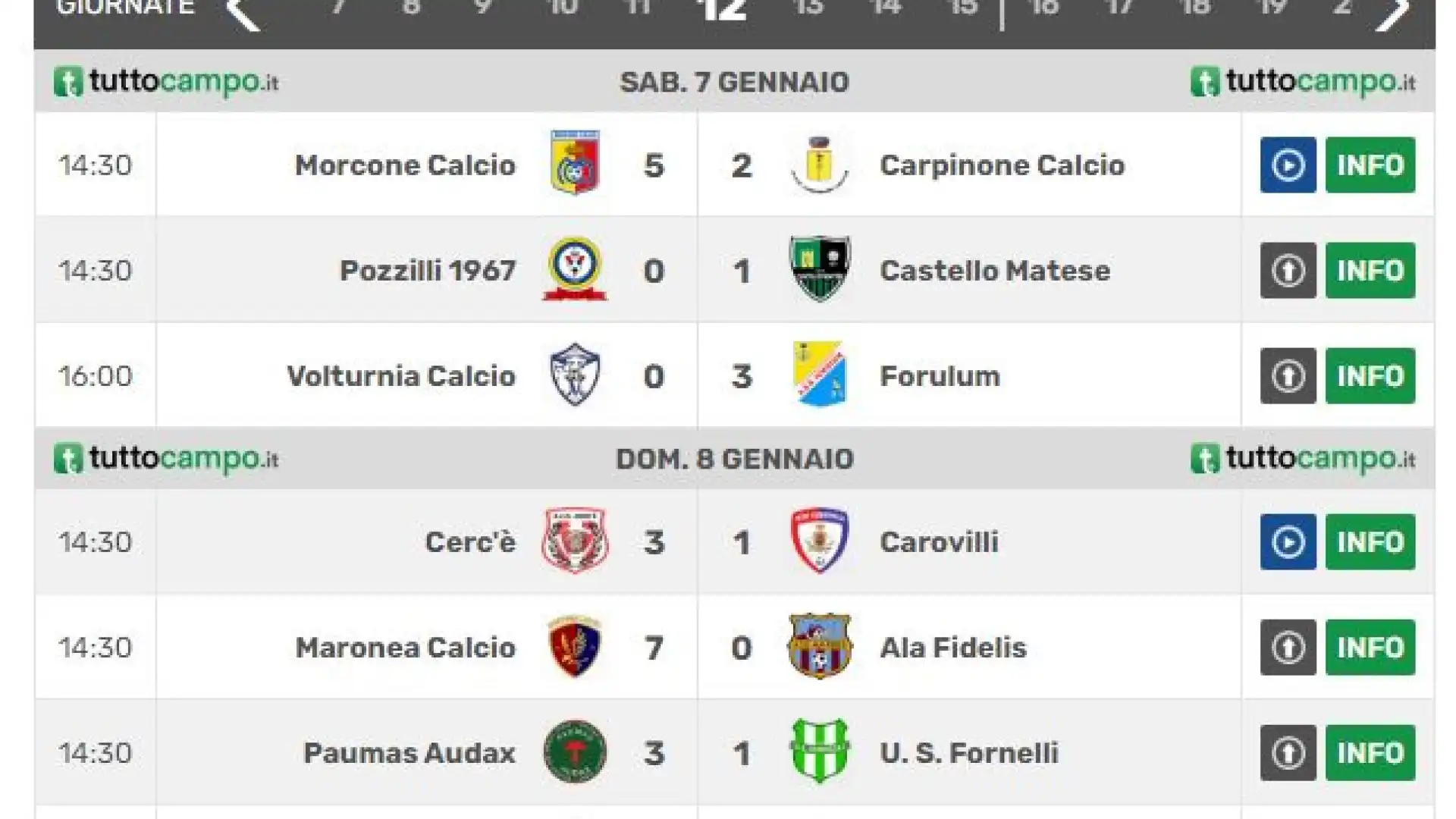Click U. S. Fornelli striped crest

pyautogui.click(x=819, y=752)
